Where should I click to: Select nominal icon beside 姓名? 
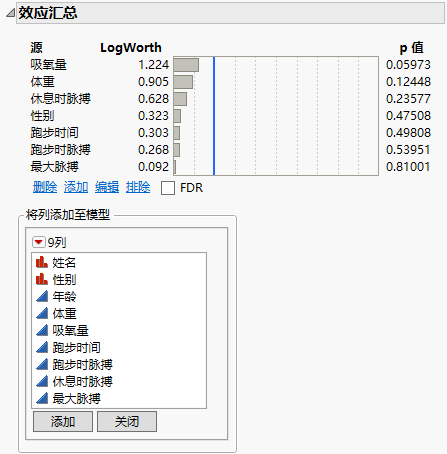click(x=42, y=262)
